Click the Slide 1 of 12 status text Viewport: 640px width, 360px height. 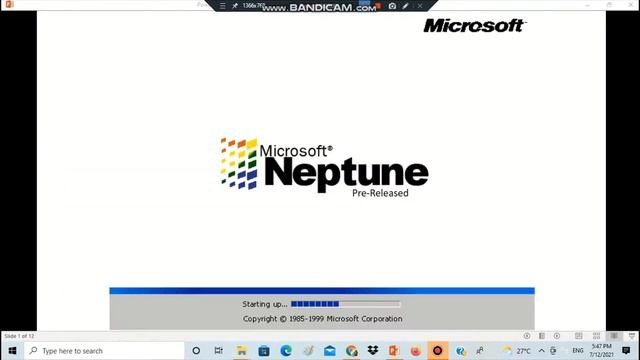[19, 336]
